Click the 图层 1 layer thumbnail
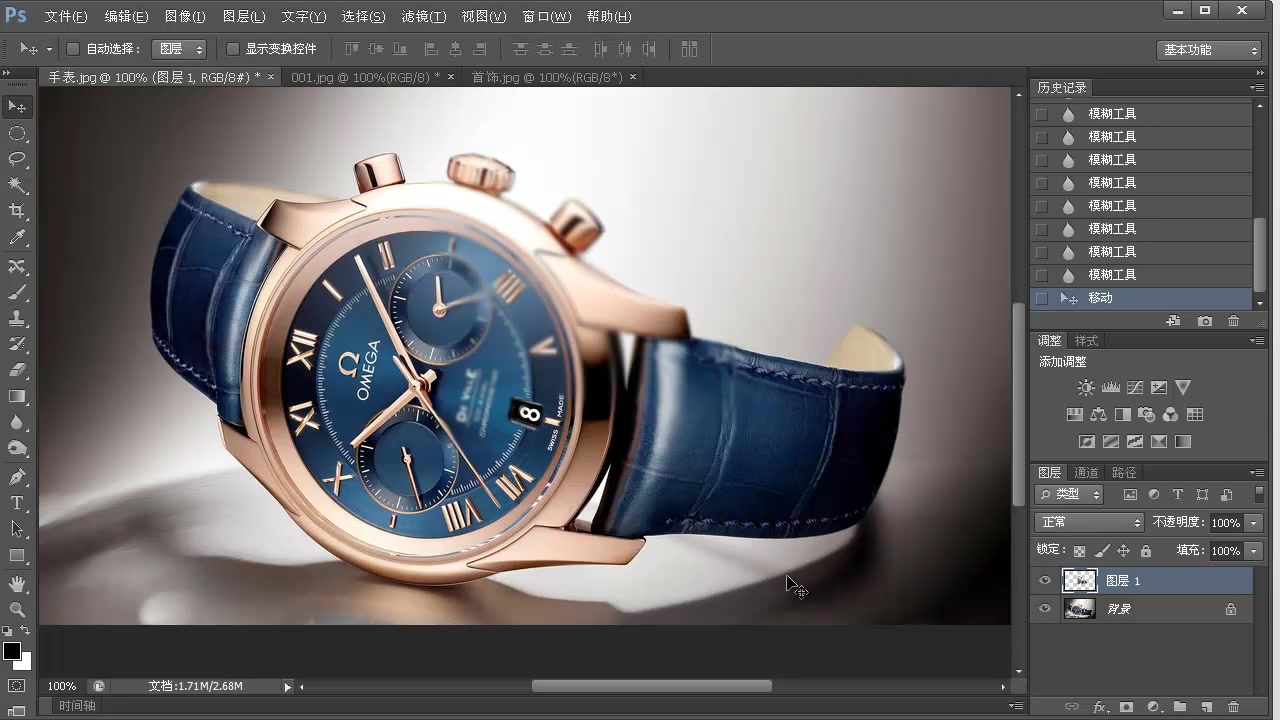 [x=1080, y=580]
